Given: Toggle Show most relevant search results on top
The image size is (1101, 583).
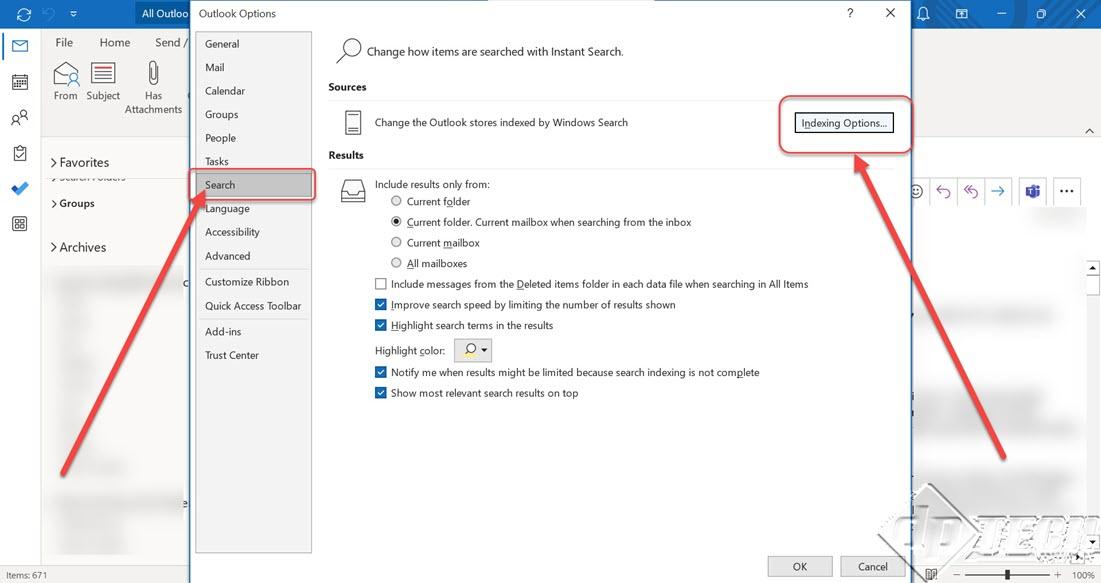Looking at the screenshot, I should 381,393.
